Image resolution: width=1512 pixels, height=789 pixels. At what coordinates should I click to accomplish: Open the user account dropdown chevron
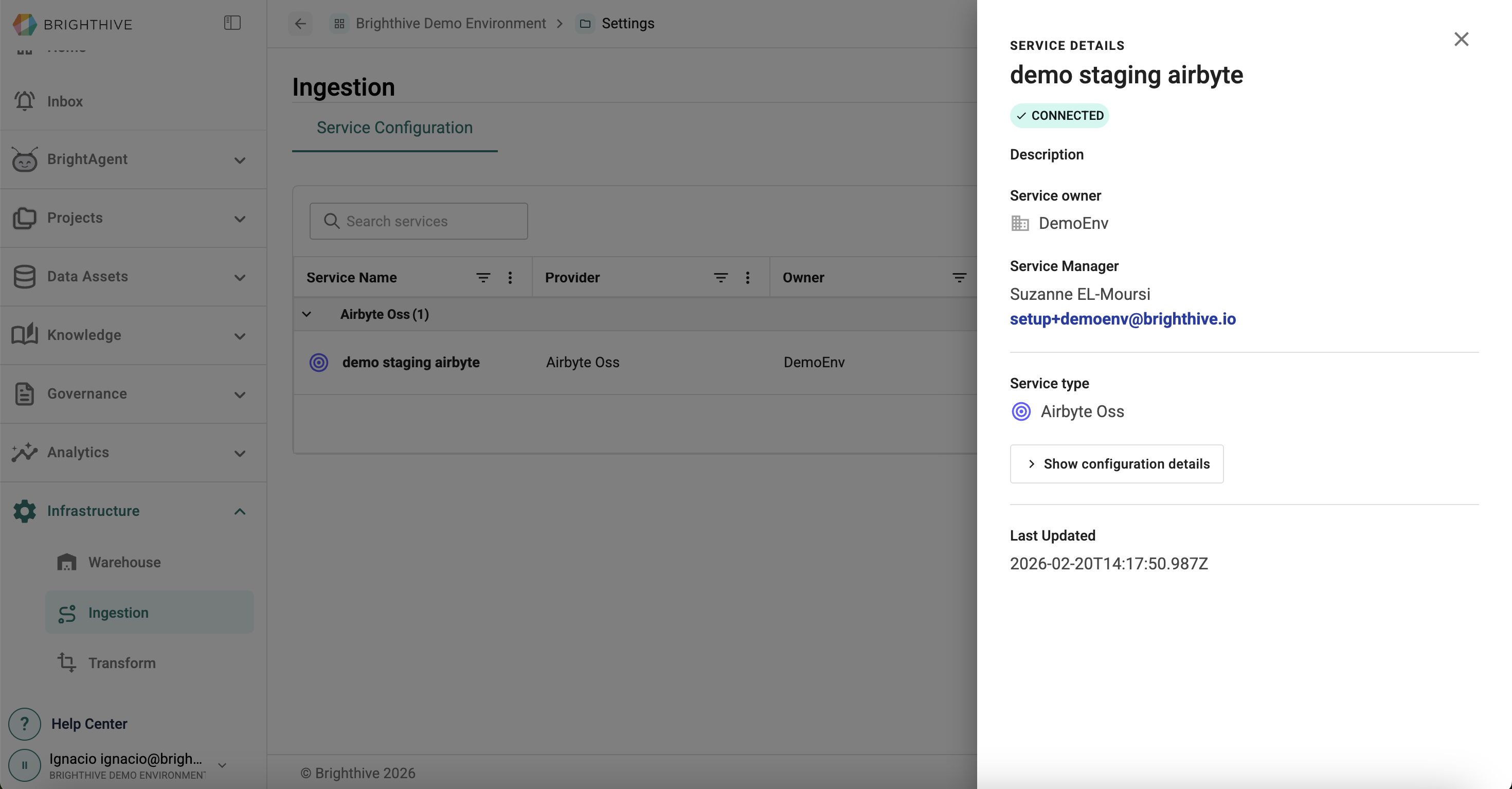[222, 765]
